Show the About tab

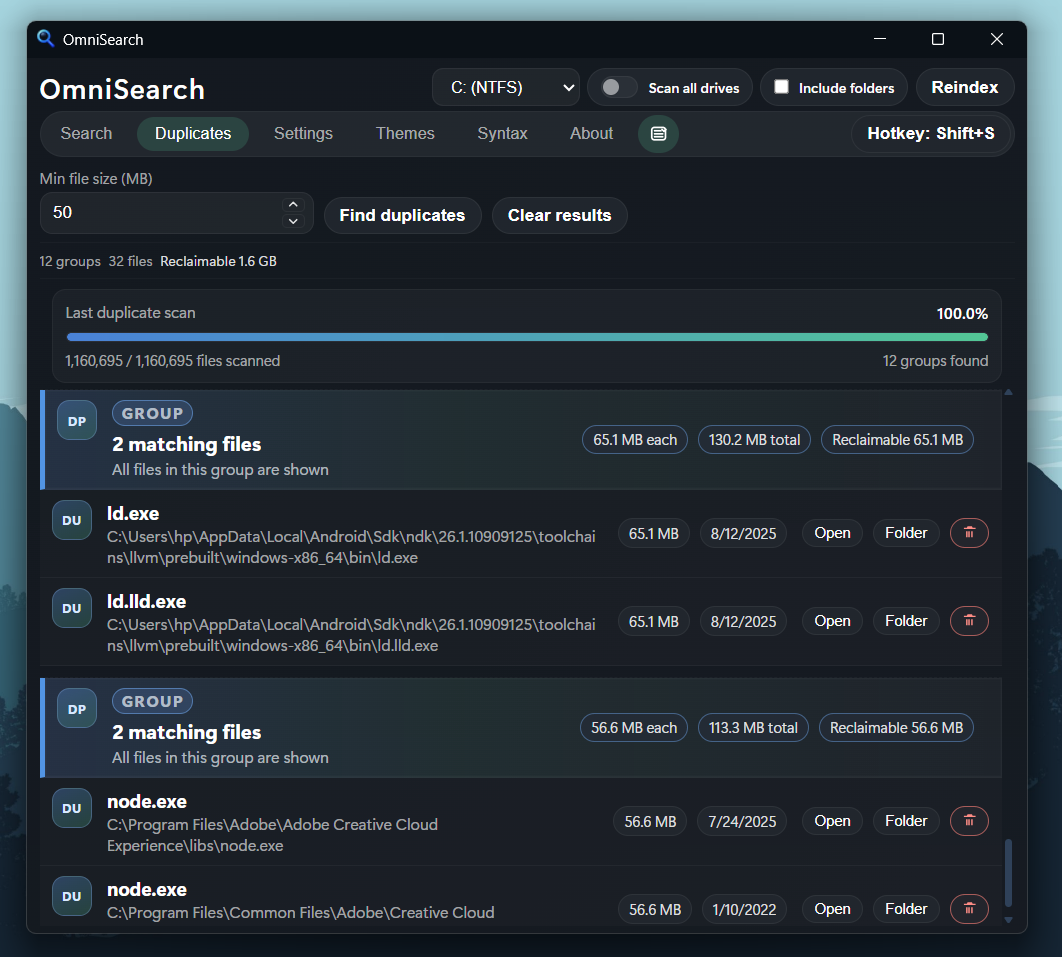click(591, 133)
